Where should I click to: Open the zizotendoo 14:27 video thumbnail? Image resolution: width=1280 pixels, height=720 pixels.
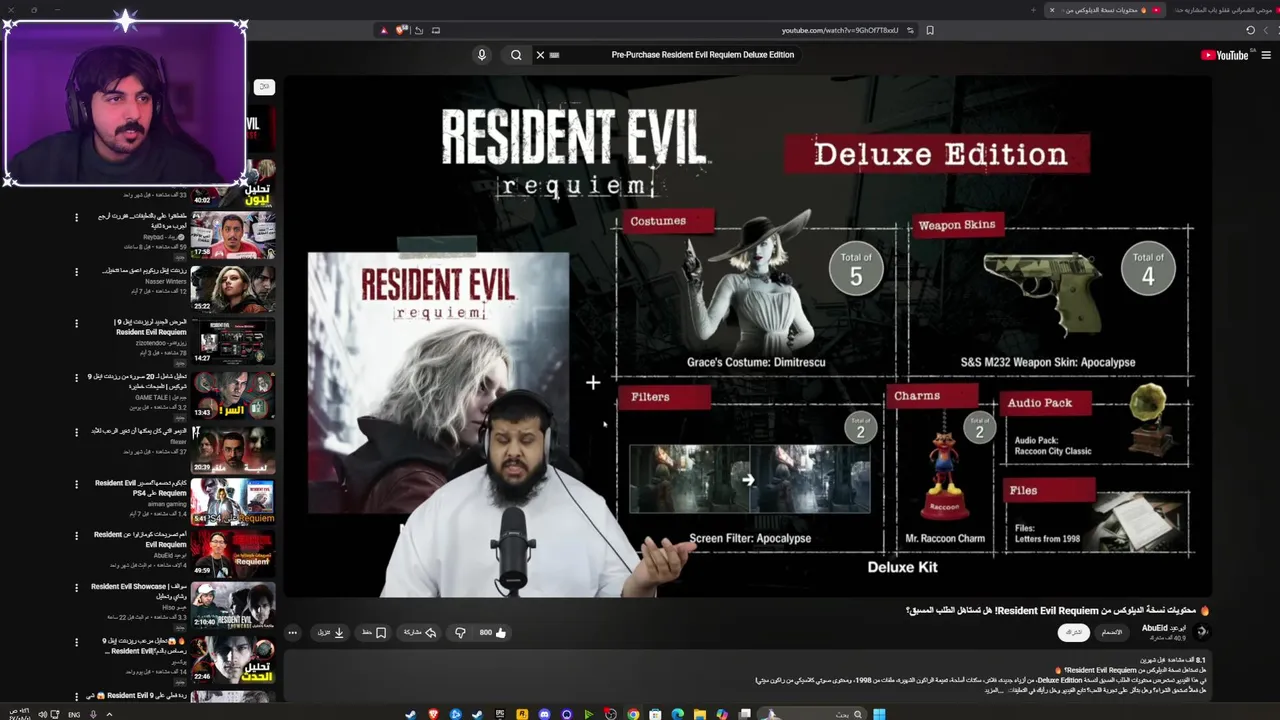[x=232, y=342]
